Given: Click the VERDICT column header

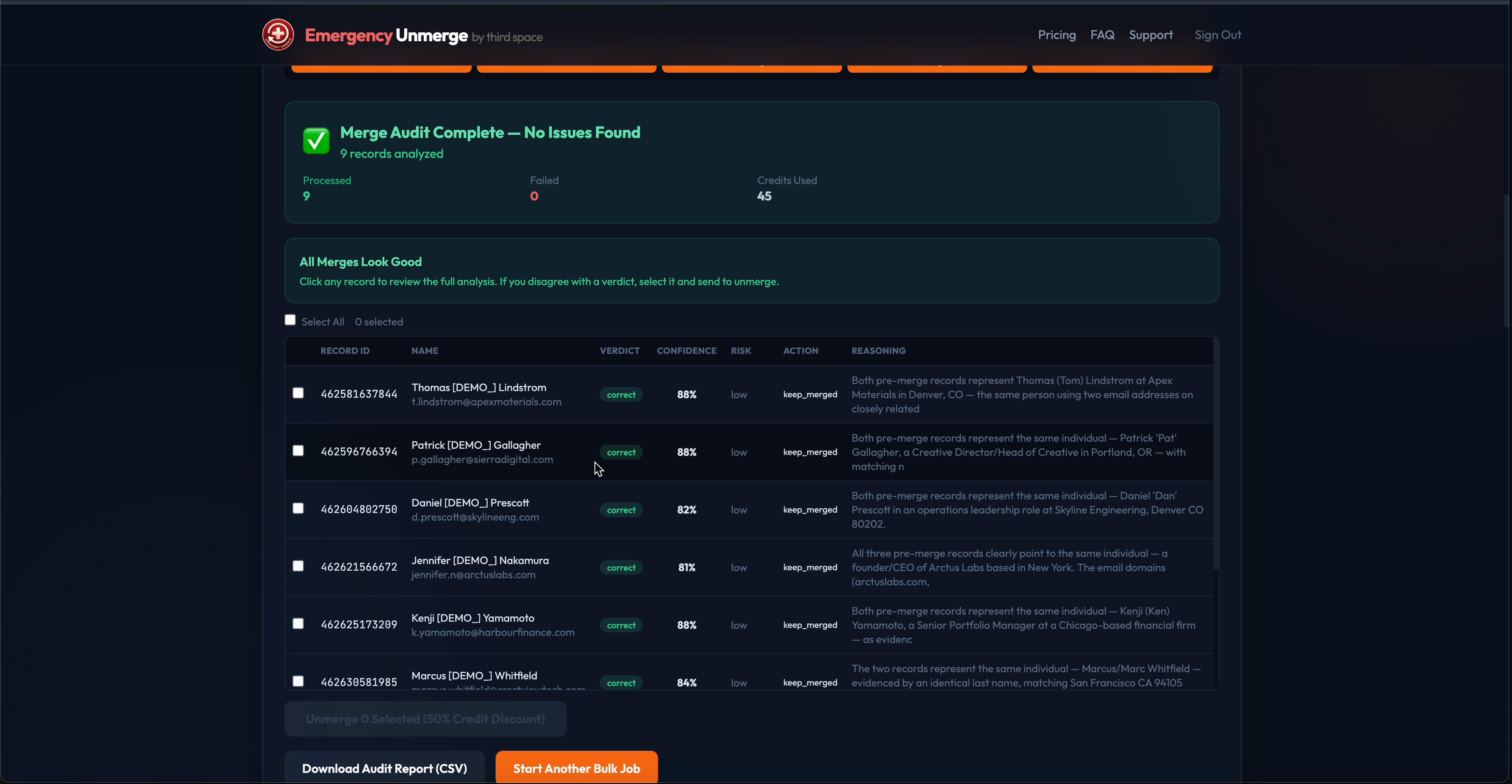Looking at the screenshot, I should [x=619, y=351].
